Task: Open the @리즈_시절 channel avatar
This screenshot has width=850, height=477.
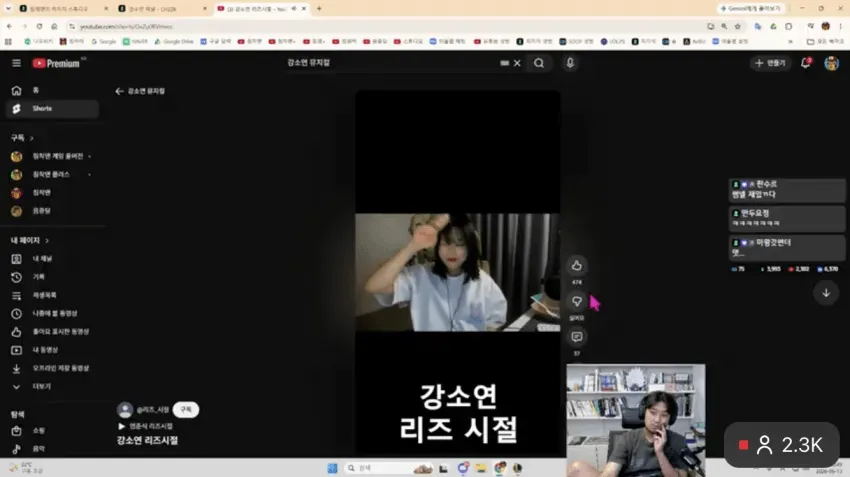Action: coord(125,410)
